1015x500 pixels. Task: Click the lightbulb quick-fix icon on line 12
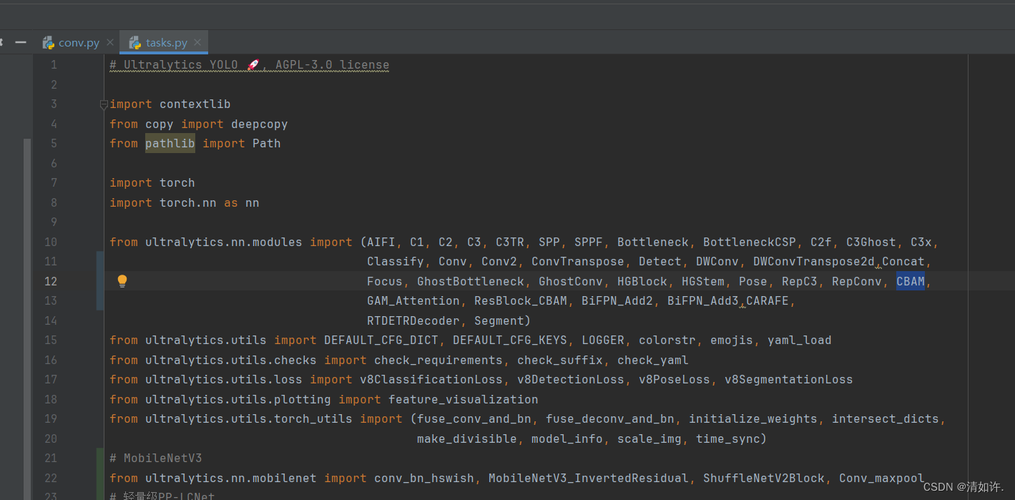[x=122, y=282]
